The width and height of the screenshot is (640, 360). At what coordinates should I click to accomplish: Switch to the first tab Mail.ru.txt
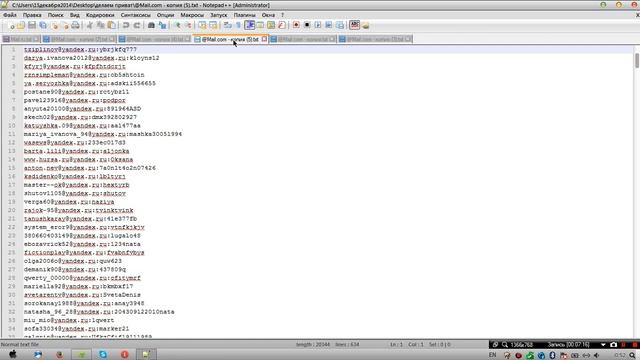(21, 39)
